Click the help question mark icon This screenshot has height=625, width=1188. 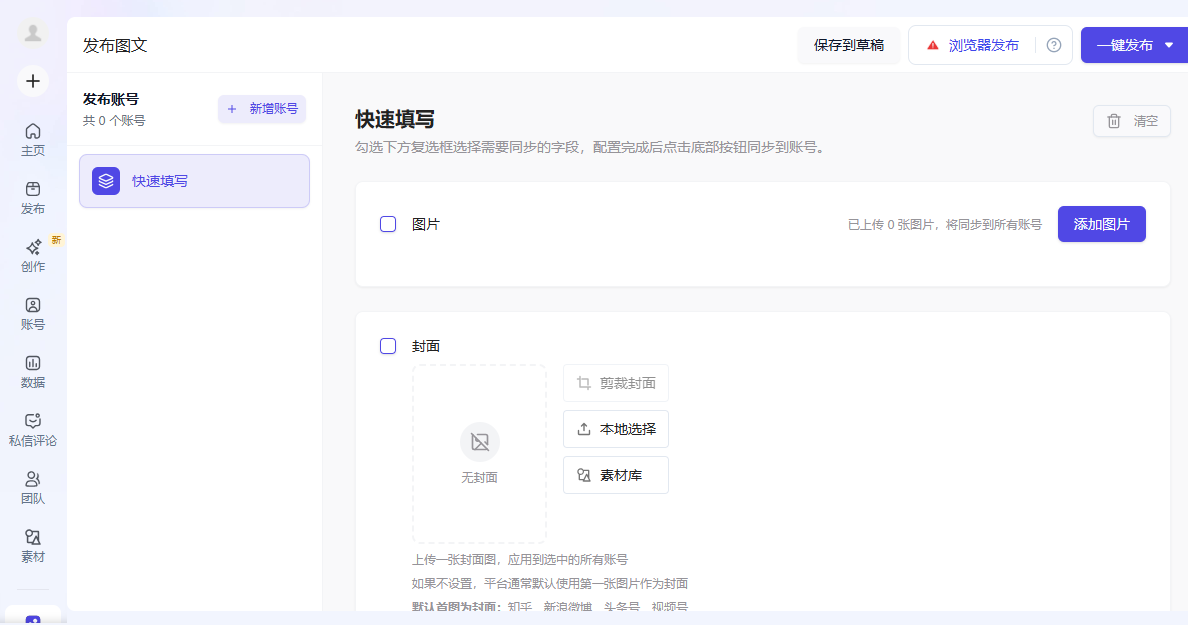(x=1054, y=45)
